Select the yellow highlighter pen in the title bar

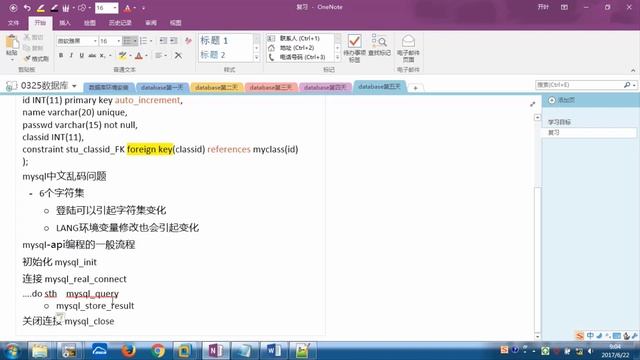40,8
